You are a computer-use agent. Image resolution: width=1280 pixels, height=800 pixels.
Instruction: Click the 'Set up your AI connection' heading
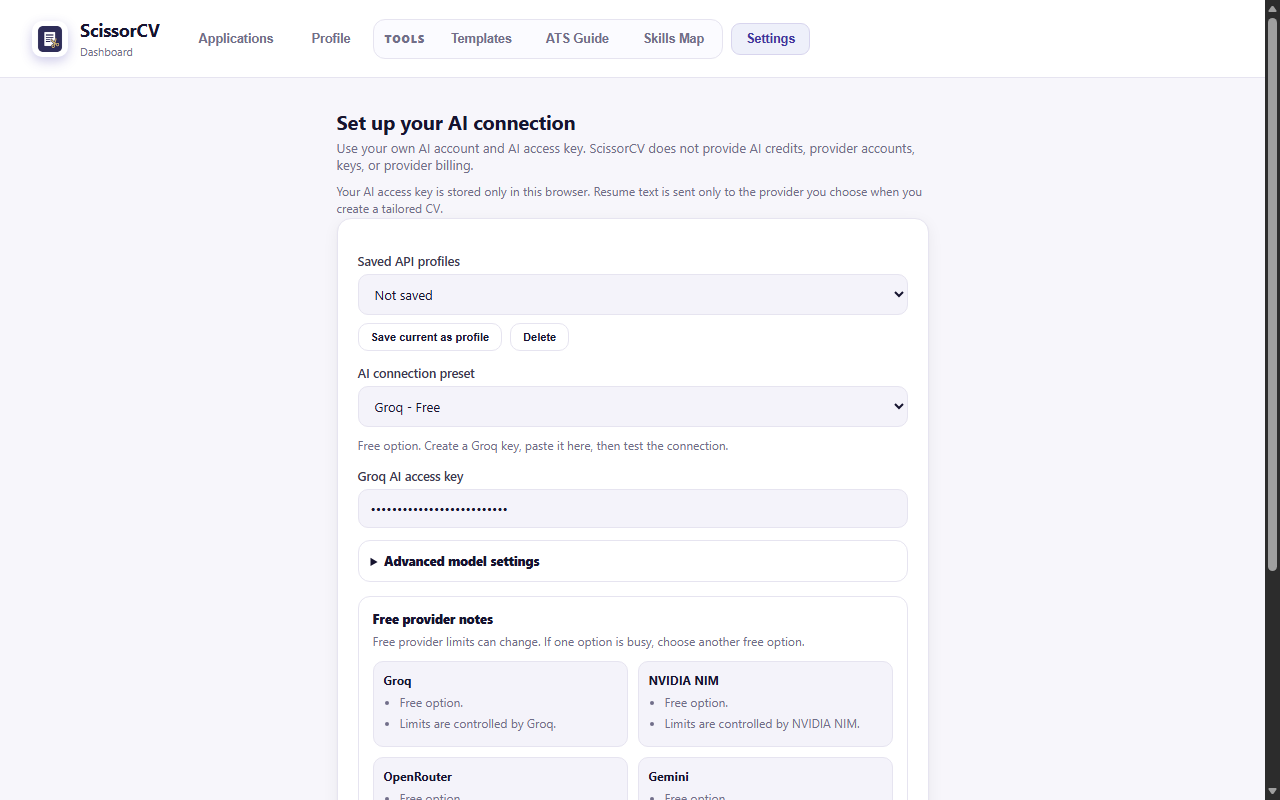click(456, 123)
